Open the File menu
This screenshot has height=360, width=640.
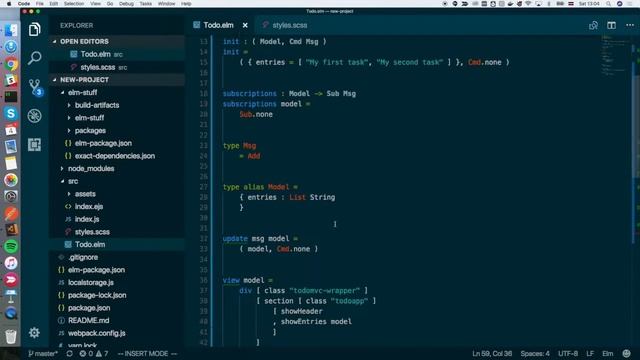click(40, 4)
